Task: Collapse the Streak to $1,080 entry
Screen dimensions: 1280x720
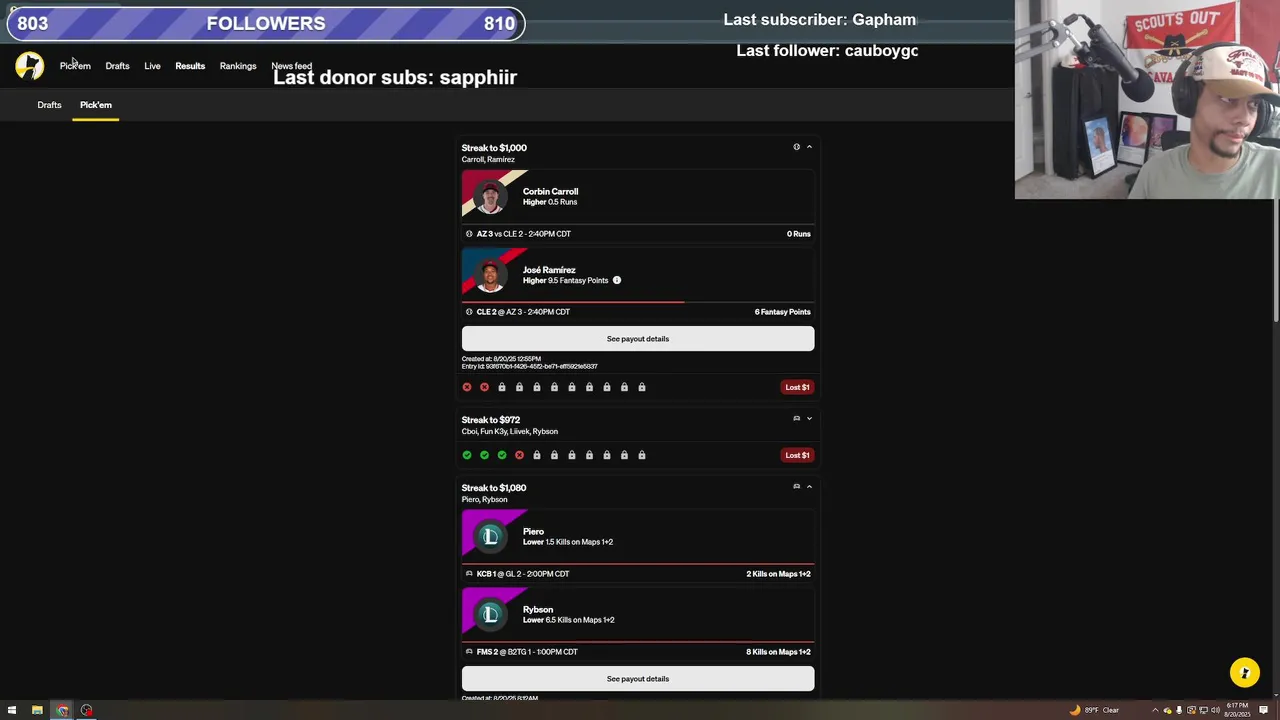Action: click(x=809, y=487)
